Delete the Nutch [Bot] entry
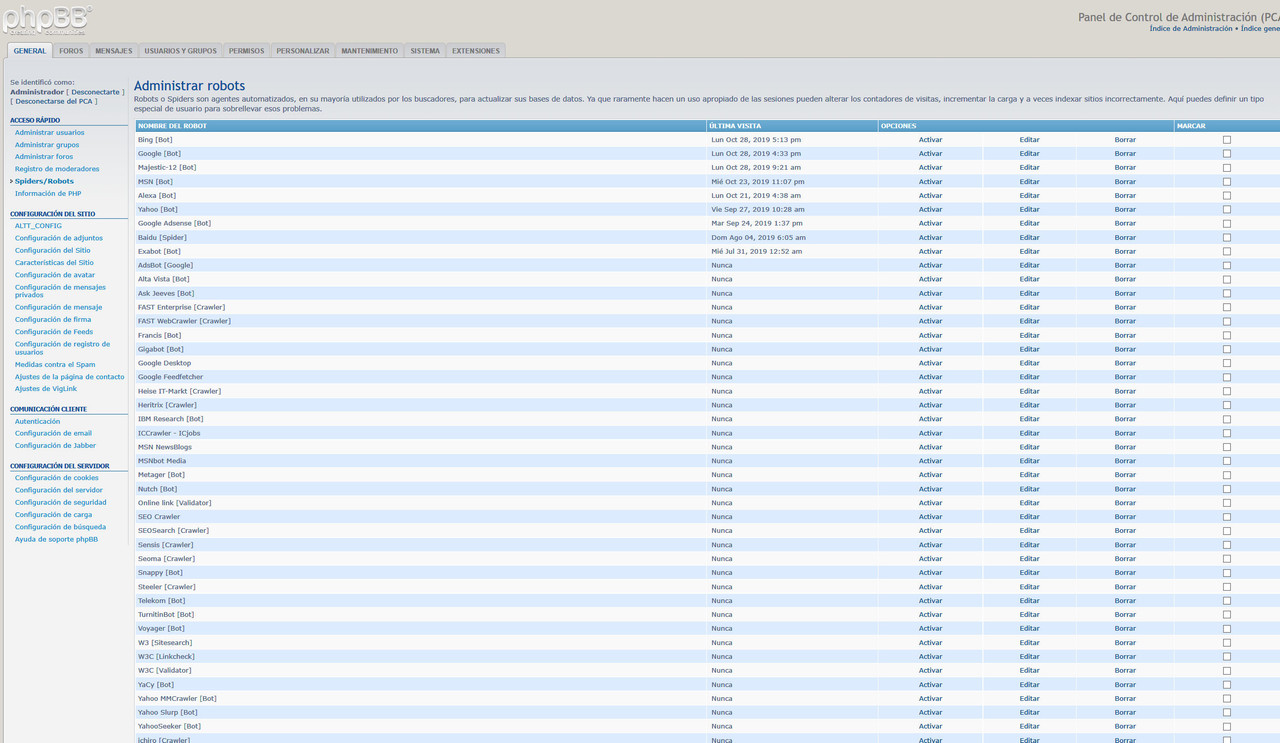This screenshot has width=1280, height=743. pyautogui.click(x=1125, y=489)
